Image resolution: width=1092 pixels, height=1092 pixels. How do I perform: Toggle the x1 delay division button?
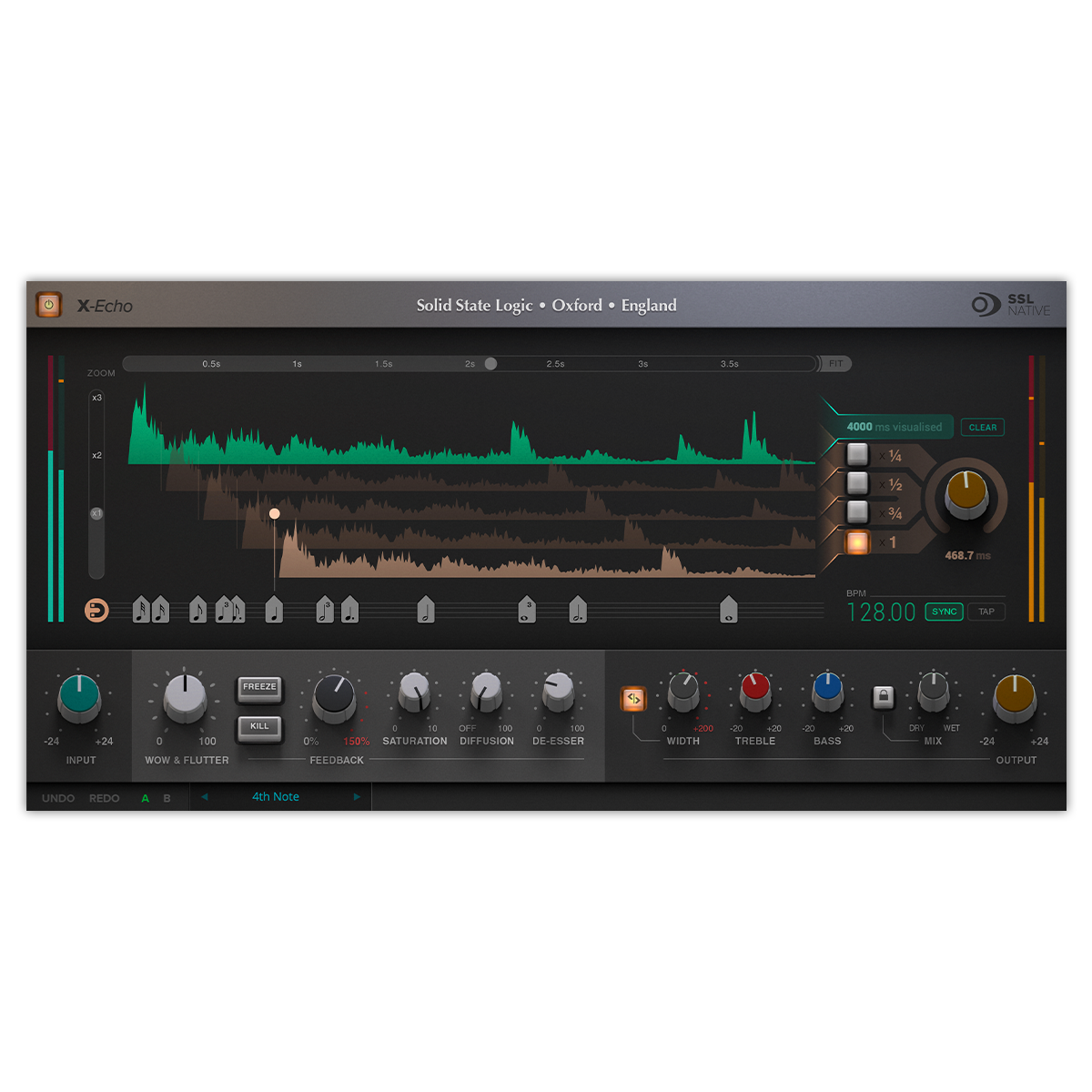(x=856, y=540)
